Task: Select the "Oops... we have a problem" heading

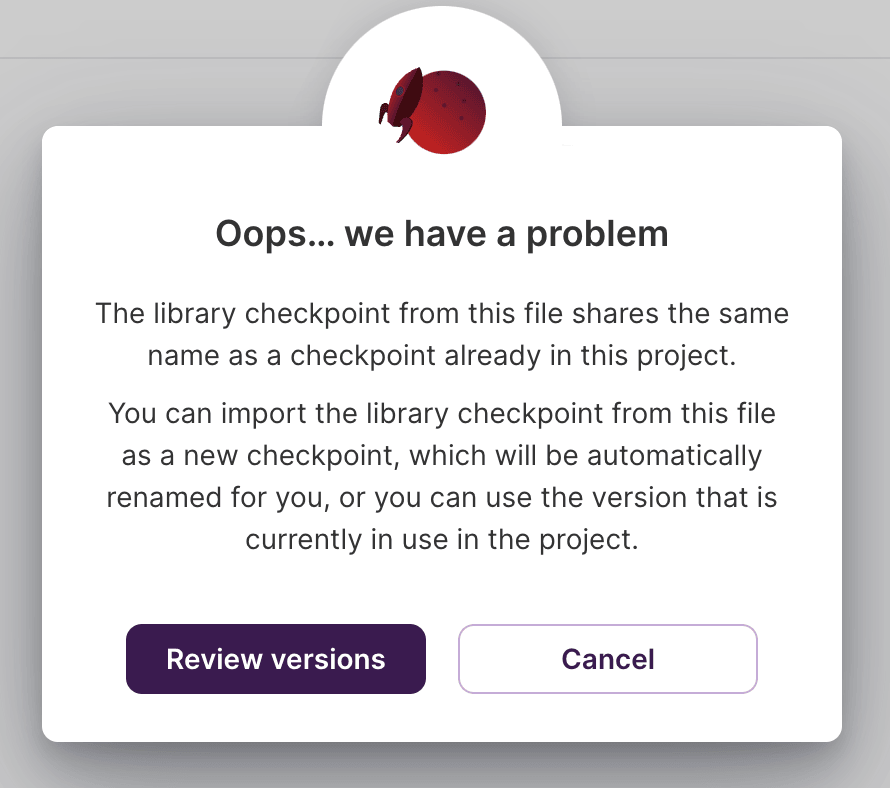Action: (442, 234)
